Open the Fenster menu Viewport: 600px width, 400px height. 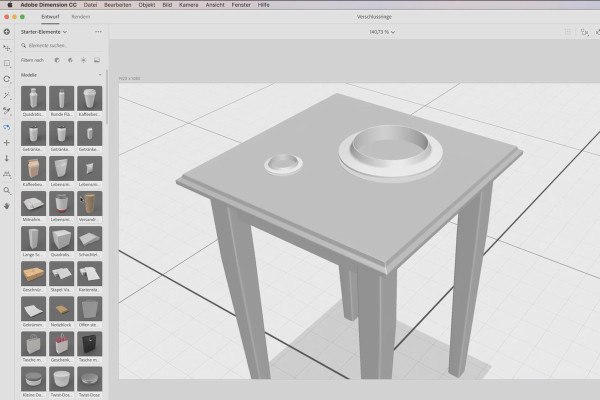241,5
